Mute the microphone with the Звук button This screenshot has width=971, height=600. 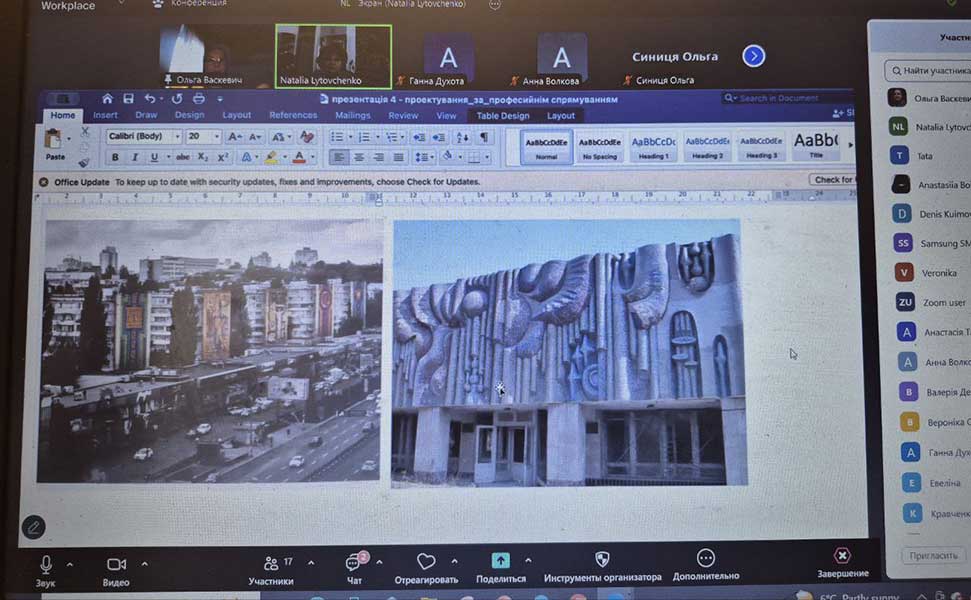(x=46, y=566)
